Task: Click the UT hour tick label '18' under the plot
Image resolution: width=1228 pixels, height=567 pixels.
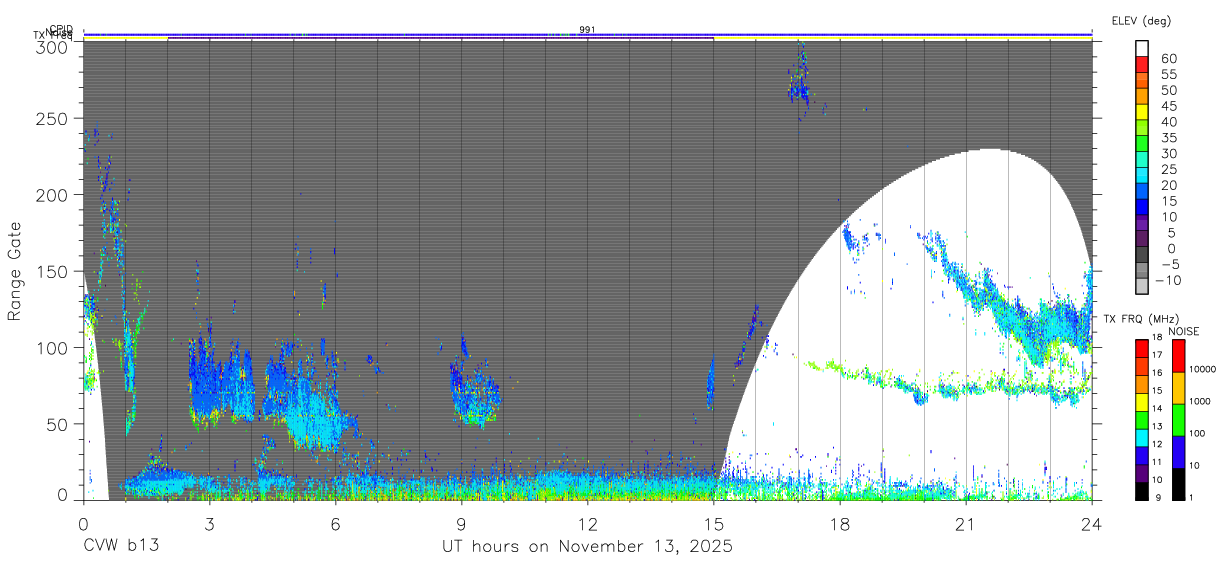Action: click(839, 523)
